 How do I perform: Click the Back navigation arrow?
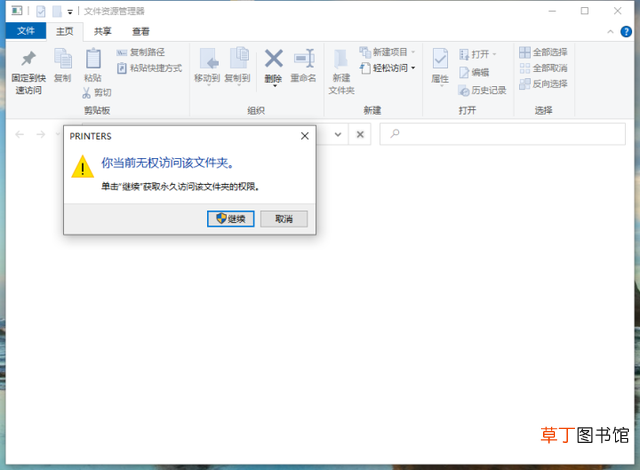(x=20, y=134)
